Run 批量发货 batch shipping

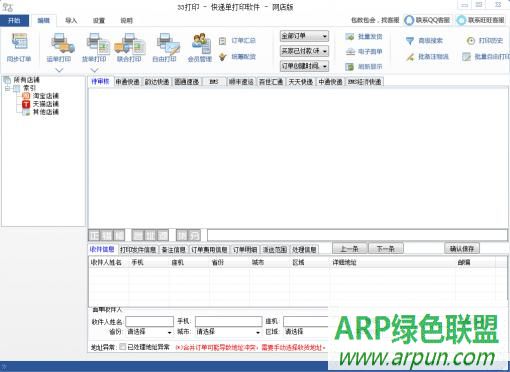click(x=364, y=36)
